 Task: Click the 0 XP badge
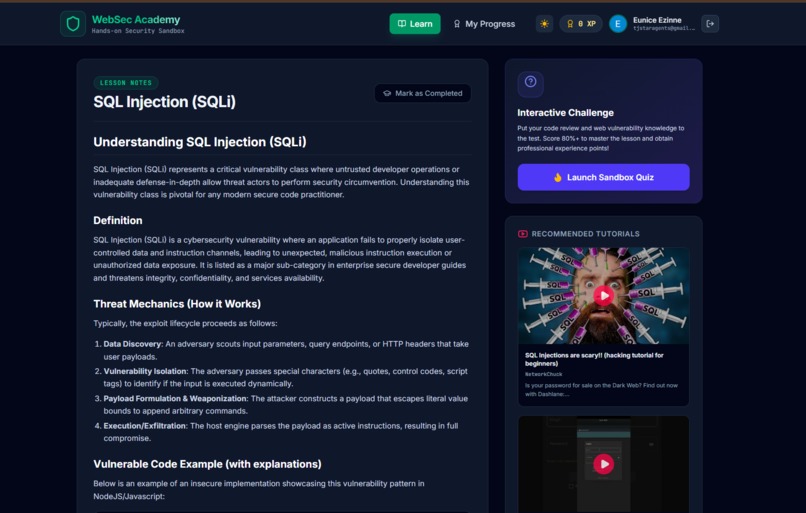coord(581,24)
